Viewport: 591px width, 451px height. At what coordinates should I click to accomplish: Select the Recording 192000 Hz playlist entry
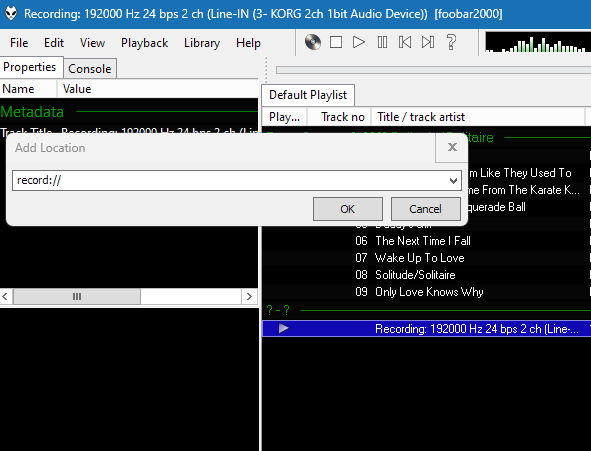pos(426,329)
